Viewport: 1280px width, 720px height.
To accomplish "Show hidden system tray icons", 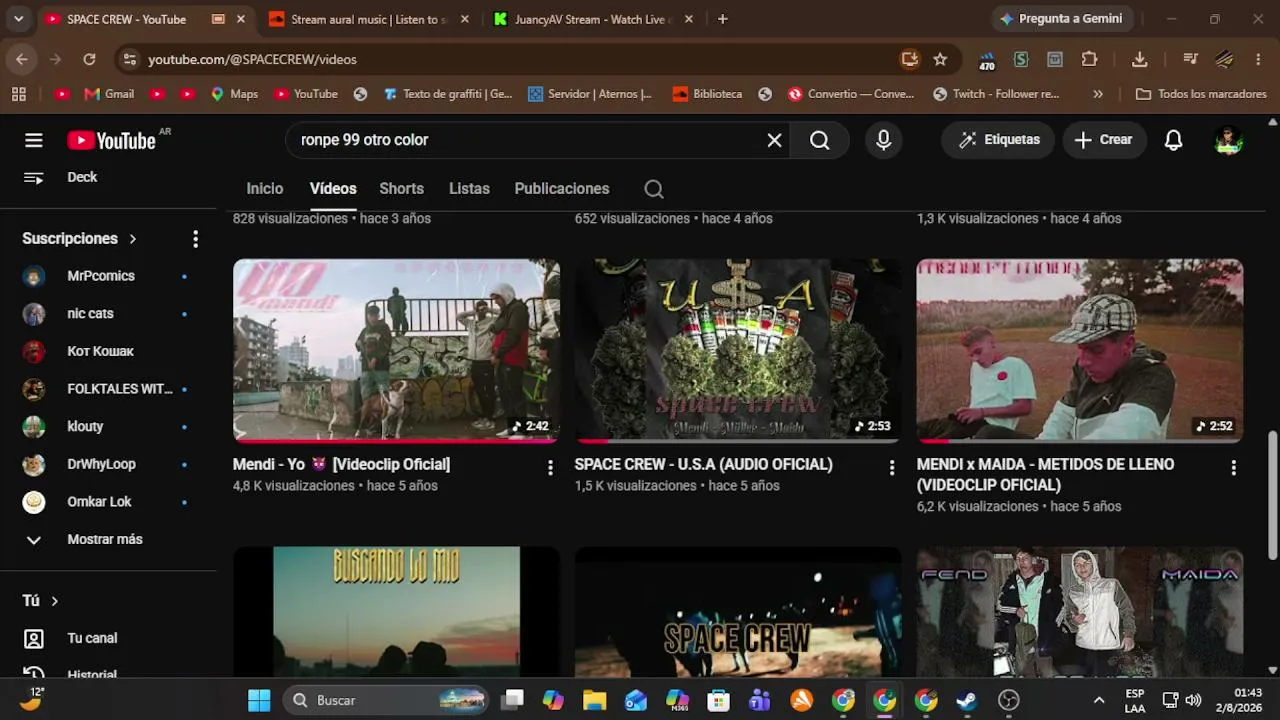I will (x=1099, y=700).
